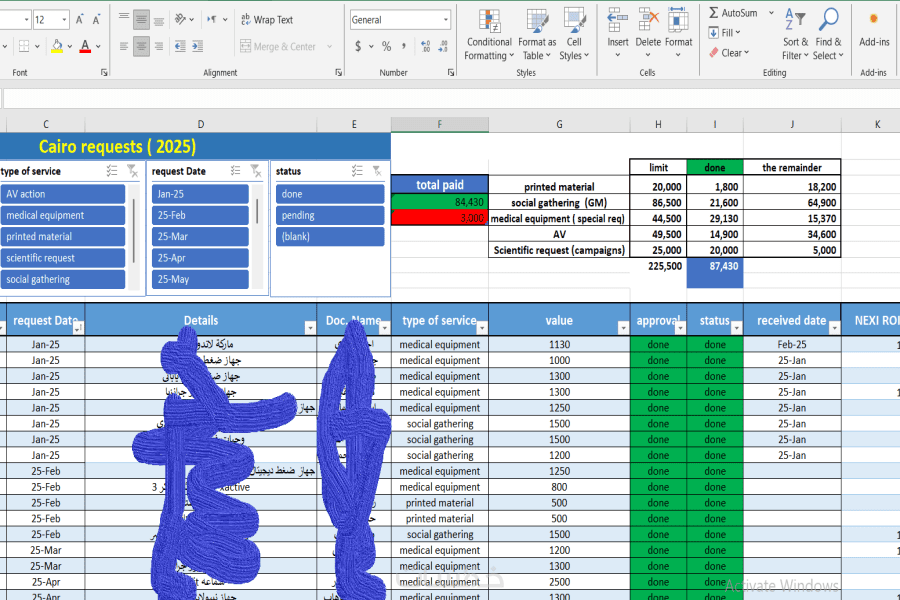Increase font size with larger A icon
Image resolution: width=900 pixels, height=600 pixels.
click(x=80, y=20)
